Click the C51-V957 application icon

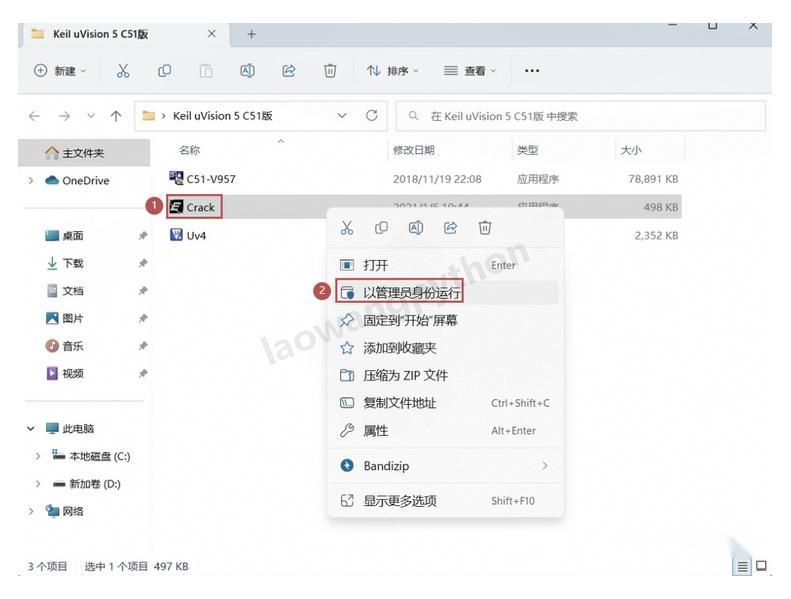tap(176, 178)
